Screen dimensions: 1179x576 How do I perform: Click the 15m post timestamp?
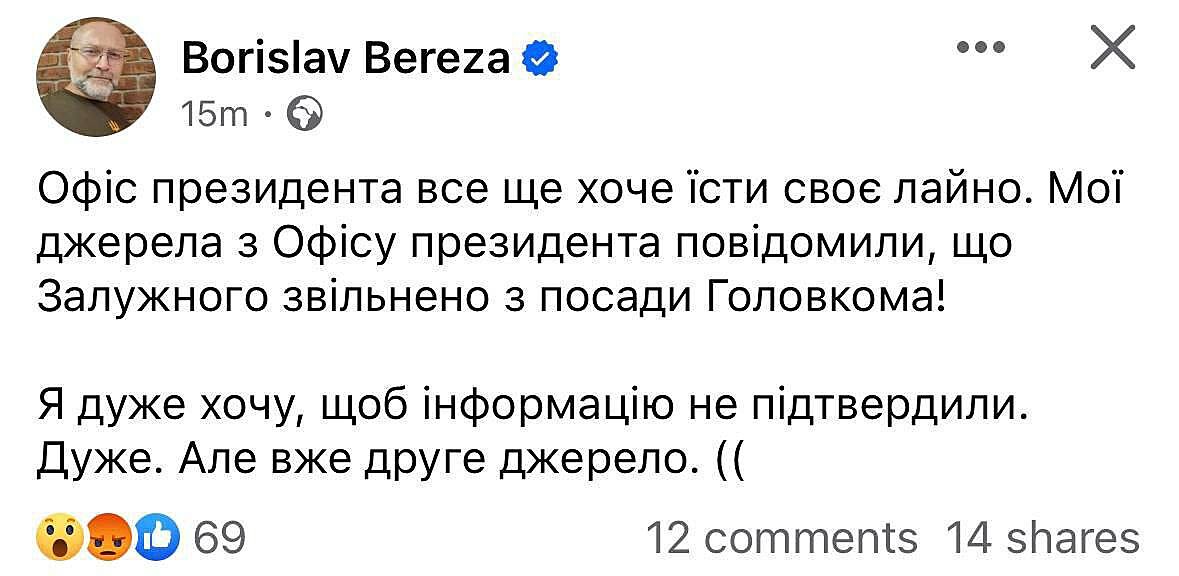click(213, 115)
